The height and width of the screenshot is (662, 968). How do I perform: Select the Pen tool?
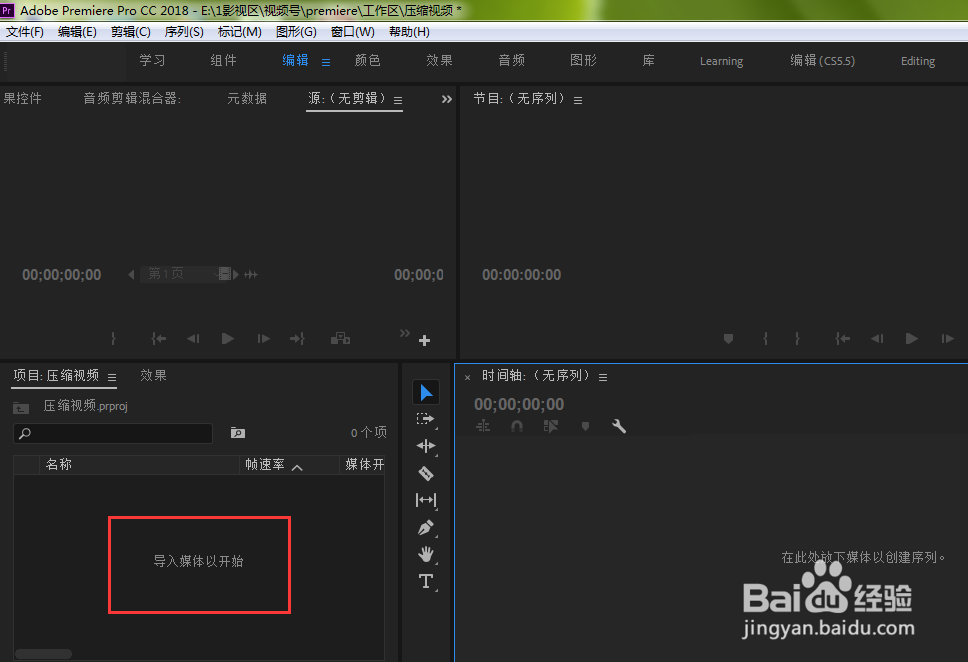426,527
